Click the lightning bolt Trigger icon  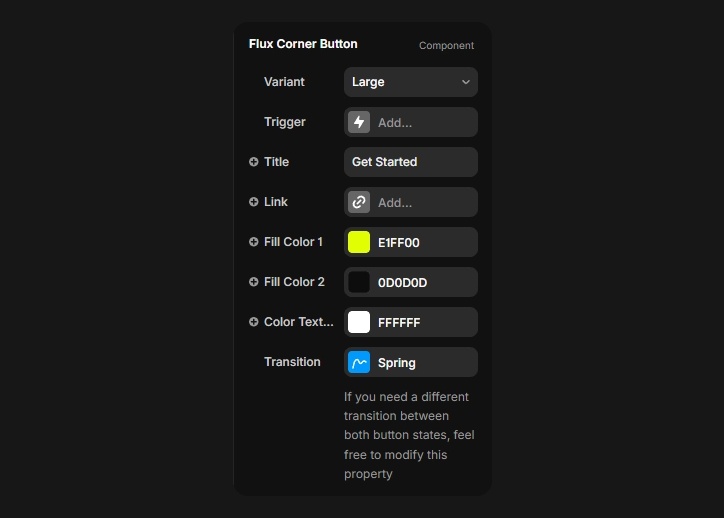tap(359, 122)
